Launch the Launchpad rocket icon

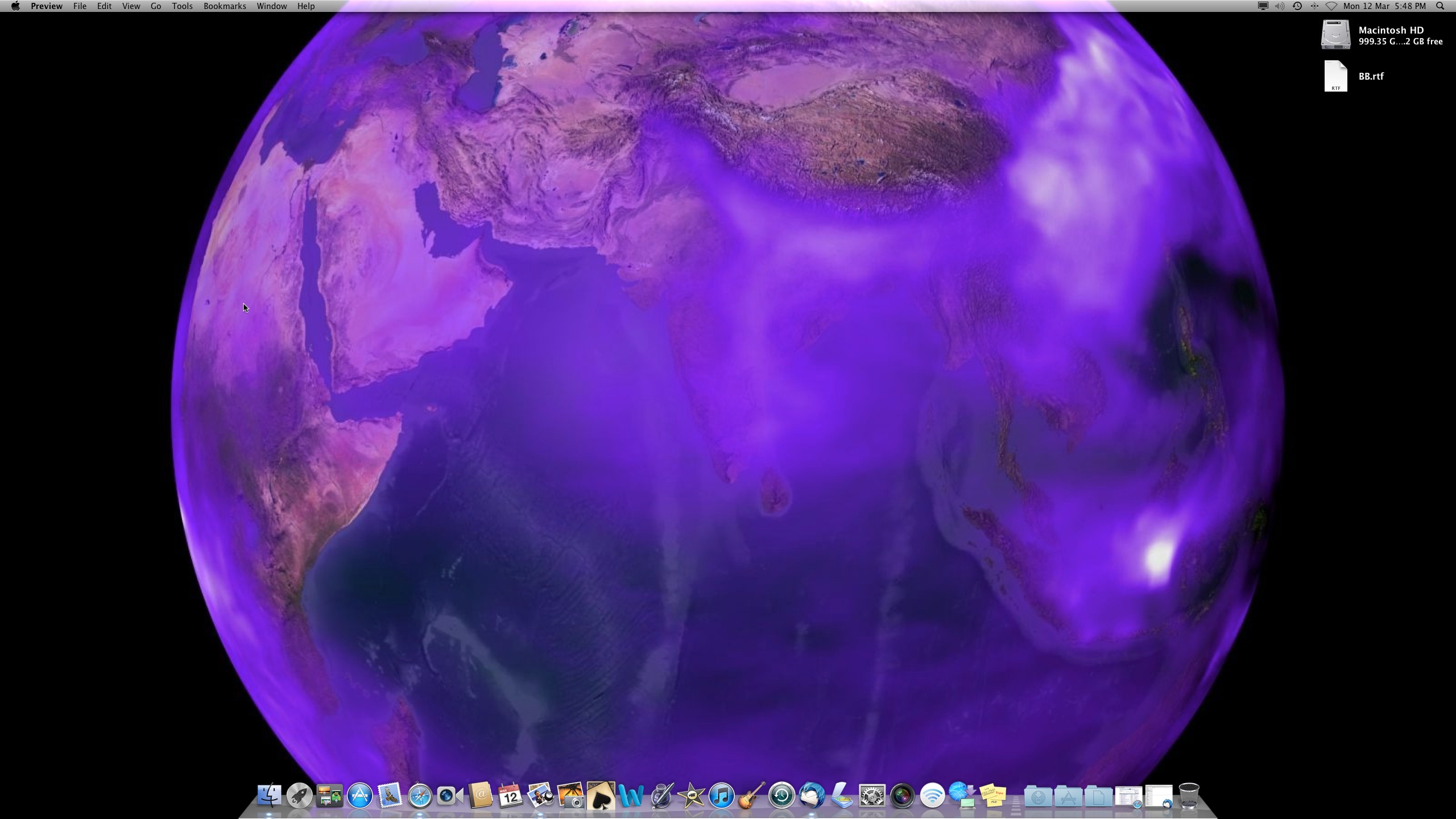pyautogui.click(x=299, y=796)
